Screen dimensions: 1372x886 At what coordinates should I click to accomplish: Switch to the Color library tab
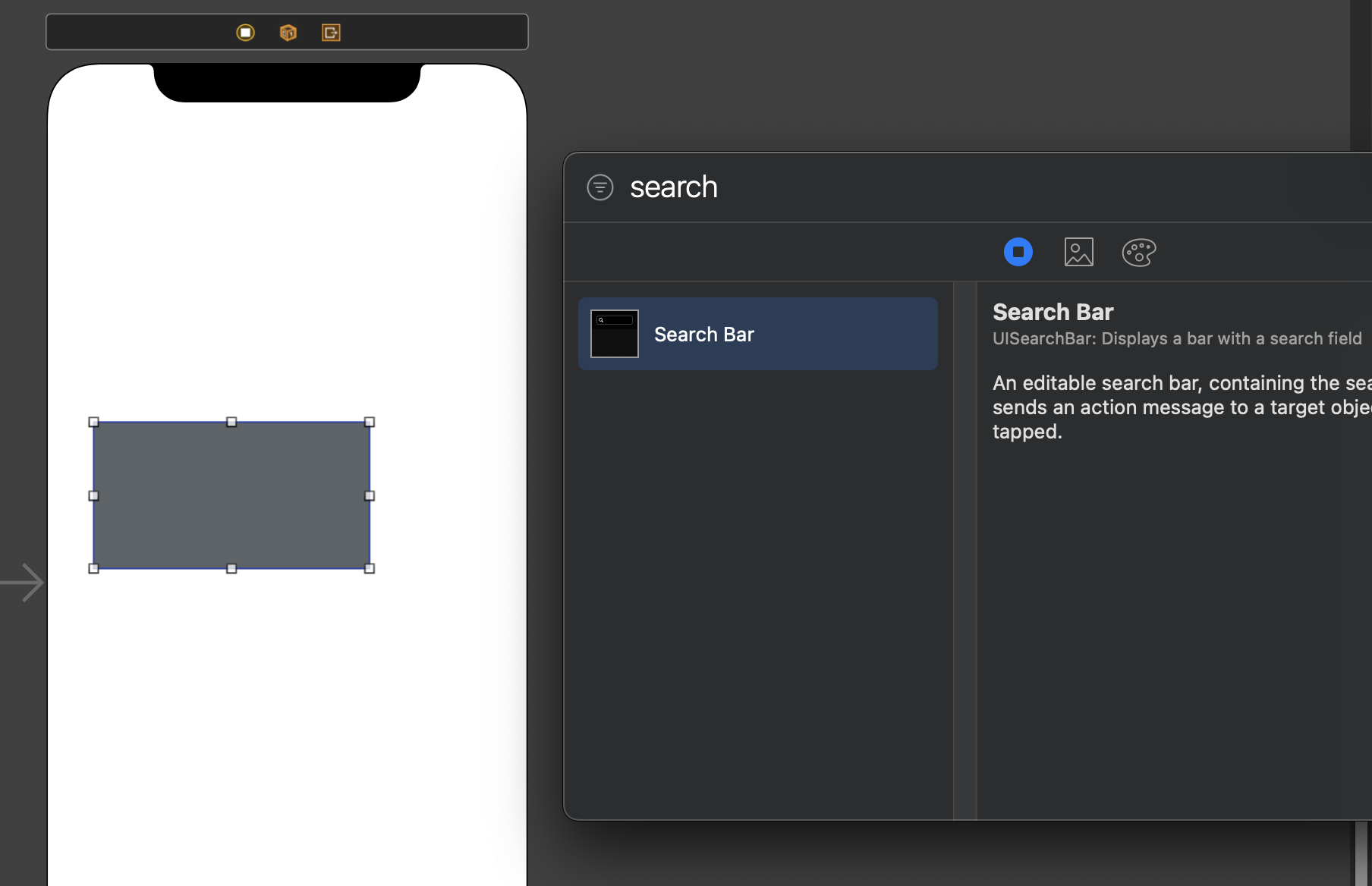pyautogui.click(x=1139, y=252)
